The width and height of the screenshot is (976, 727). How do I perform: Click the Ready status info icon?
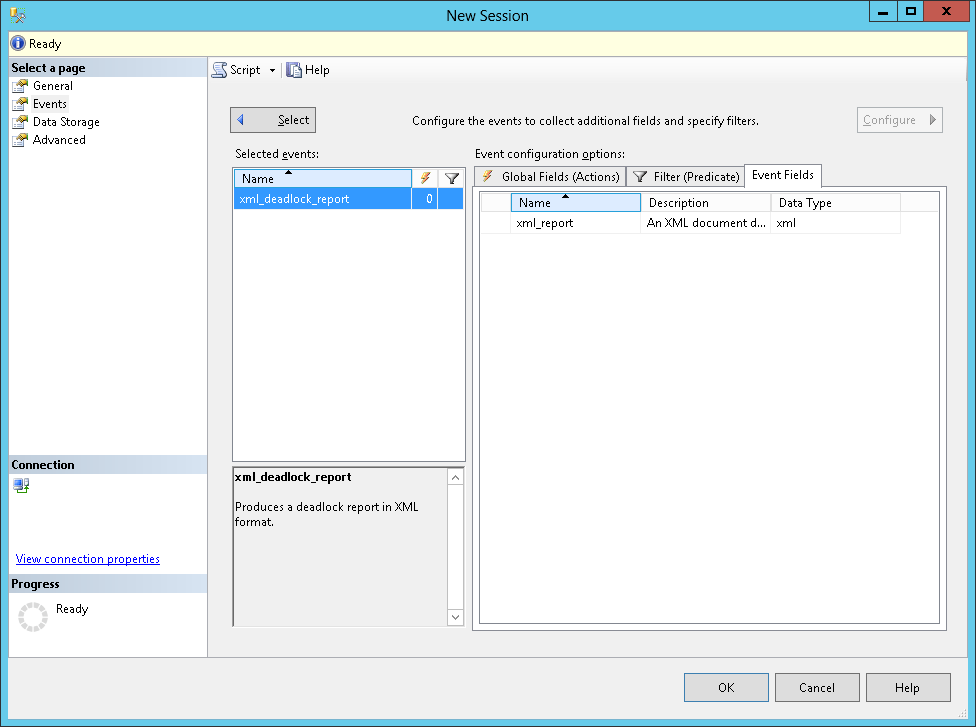(15, 43)
